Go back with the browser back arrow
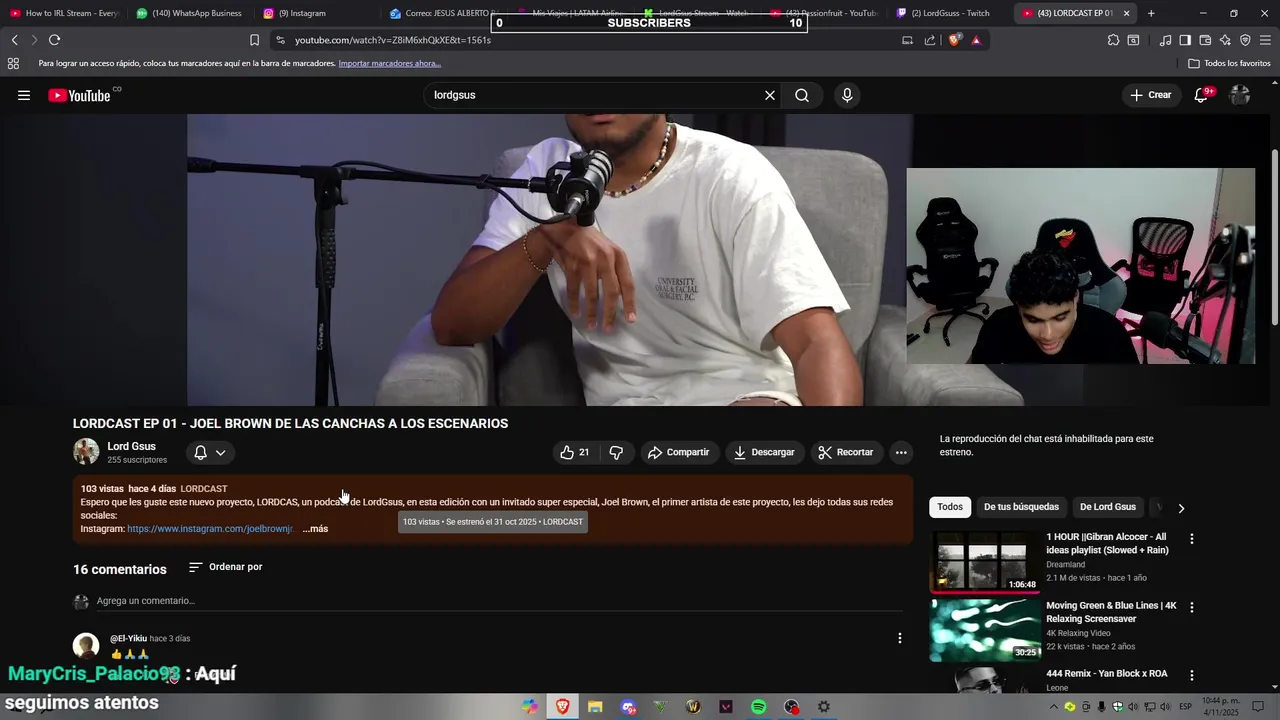This screenshot has width=1280, height=720. click(14, 40)
